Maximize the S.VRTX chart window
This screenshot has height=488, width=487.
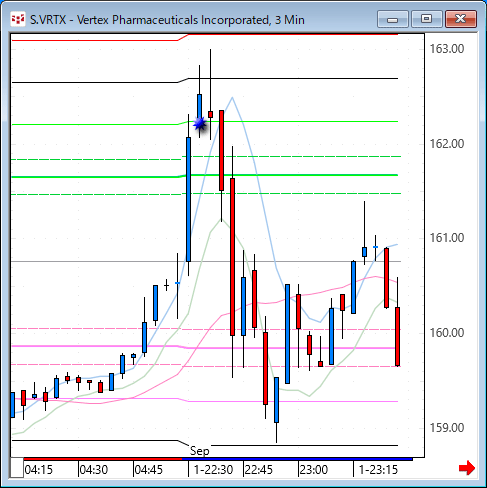pos(426,19)
